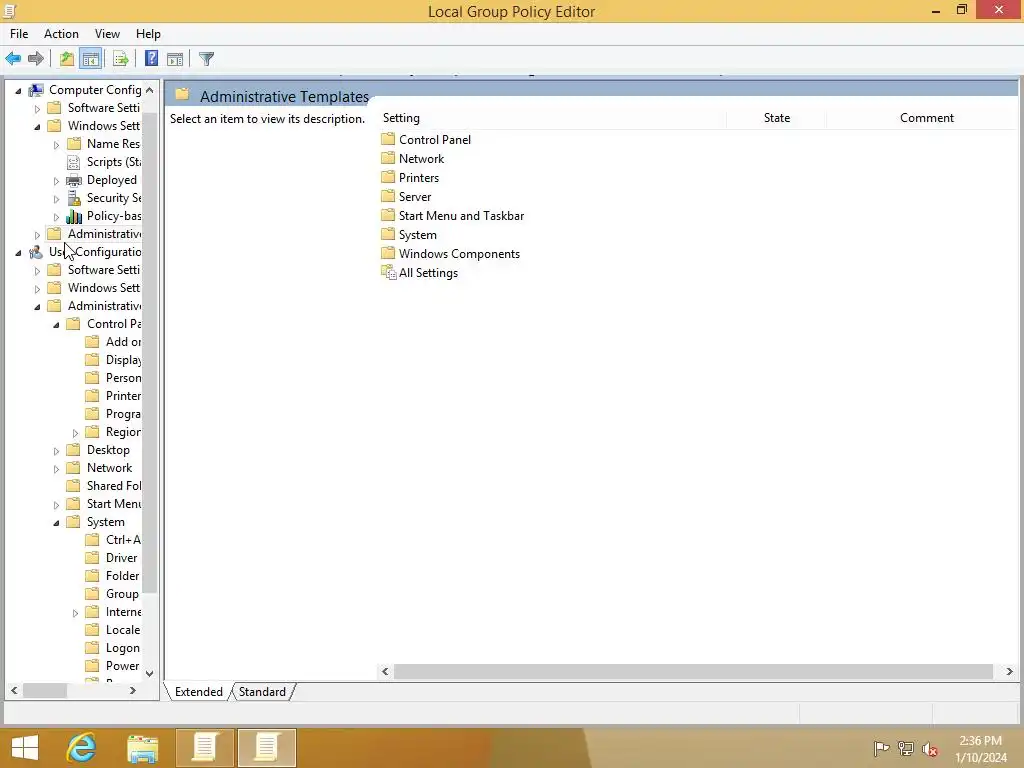Click the Forward arrow toolbar icon
This screenshot has width=1024, height=768.
36,59
